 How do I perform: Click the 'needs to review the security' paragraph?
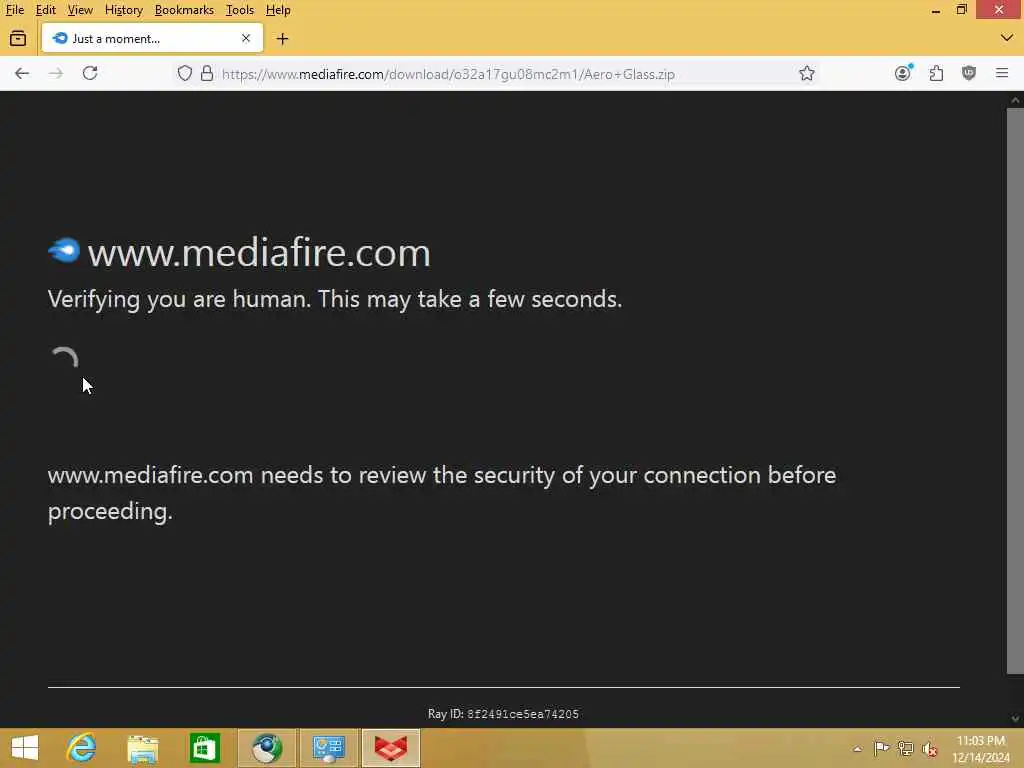tap(441, 493)
